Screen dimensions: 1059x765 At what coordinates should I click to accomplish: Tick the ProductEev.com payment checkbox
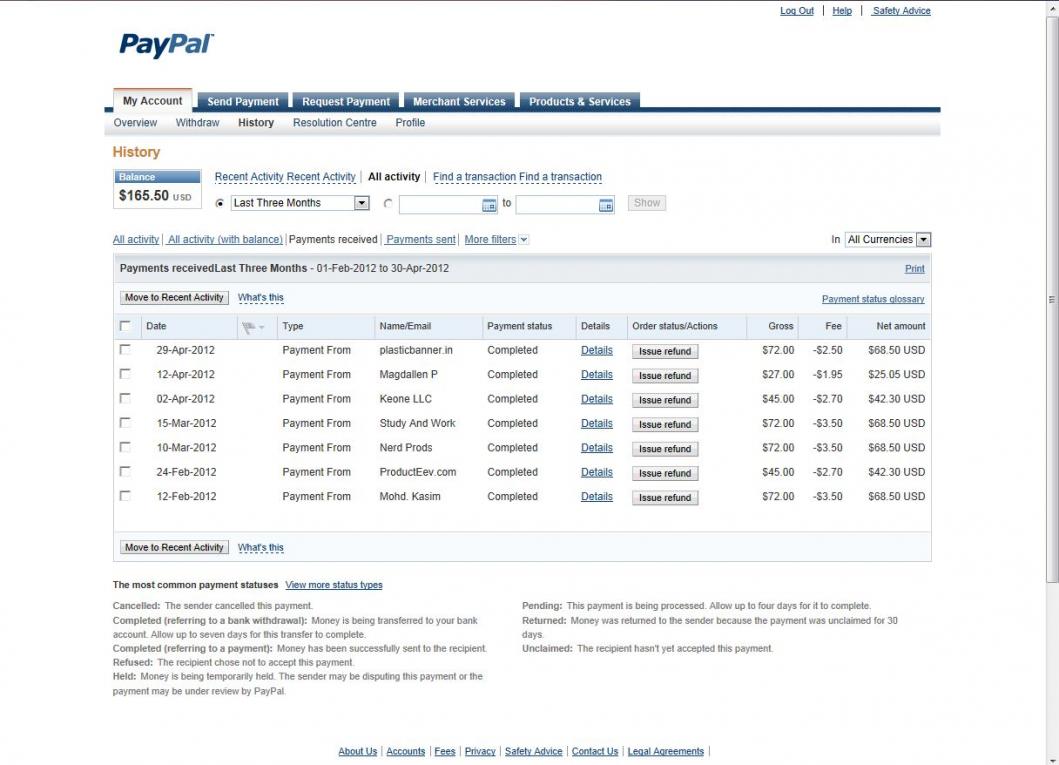click(125, 471)
